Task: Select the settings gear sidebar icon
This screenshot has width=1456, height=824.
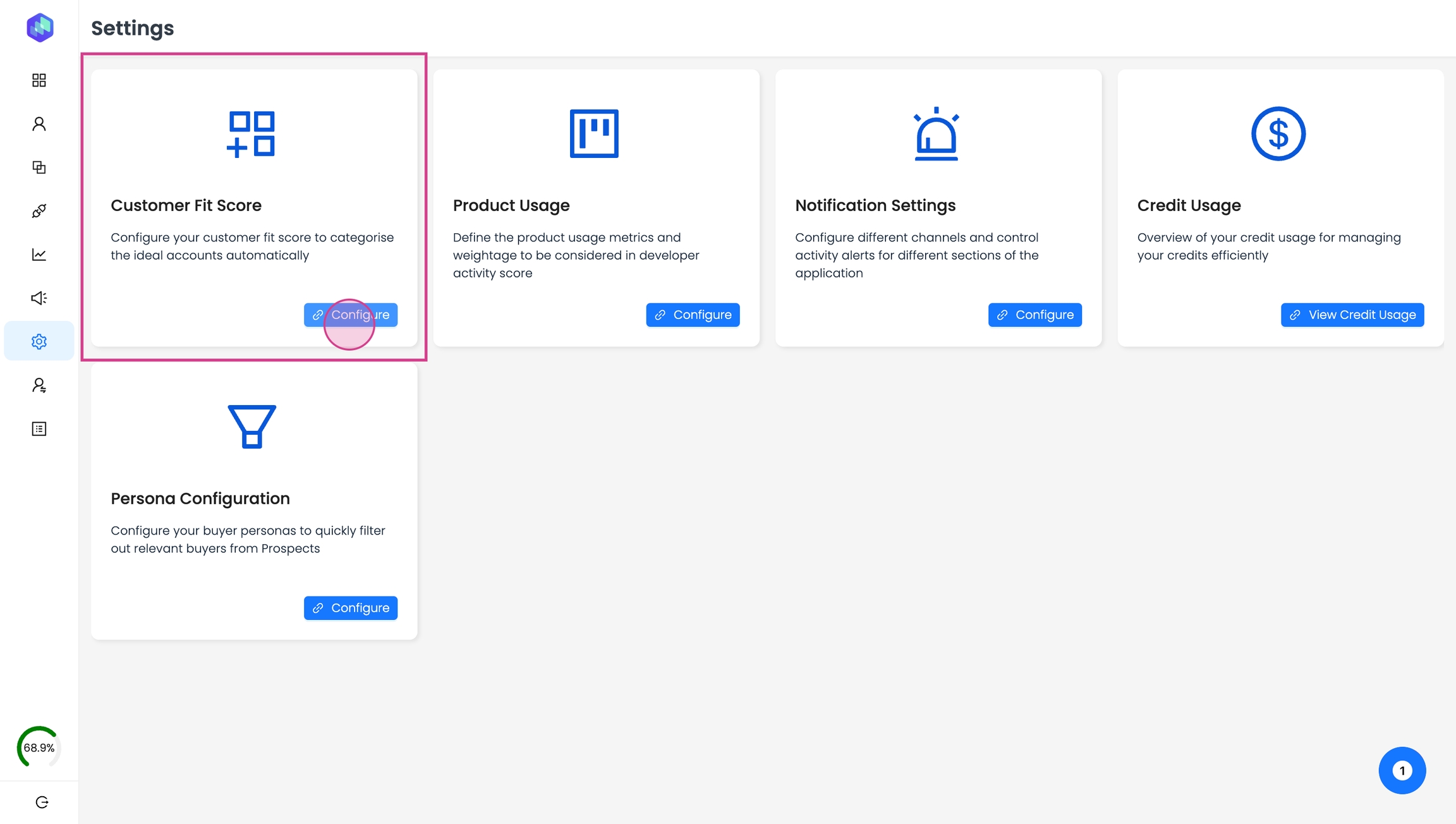Action: tap(39, 342)
